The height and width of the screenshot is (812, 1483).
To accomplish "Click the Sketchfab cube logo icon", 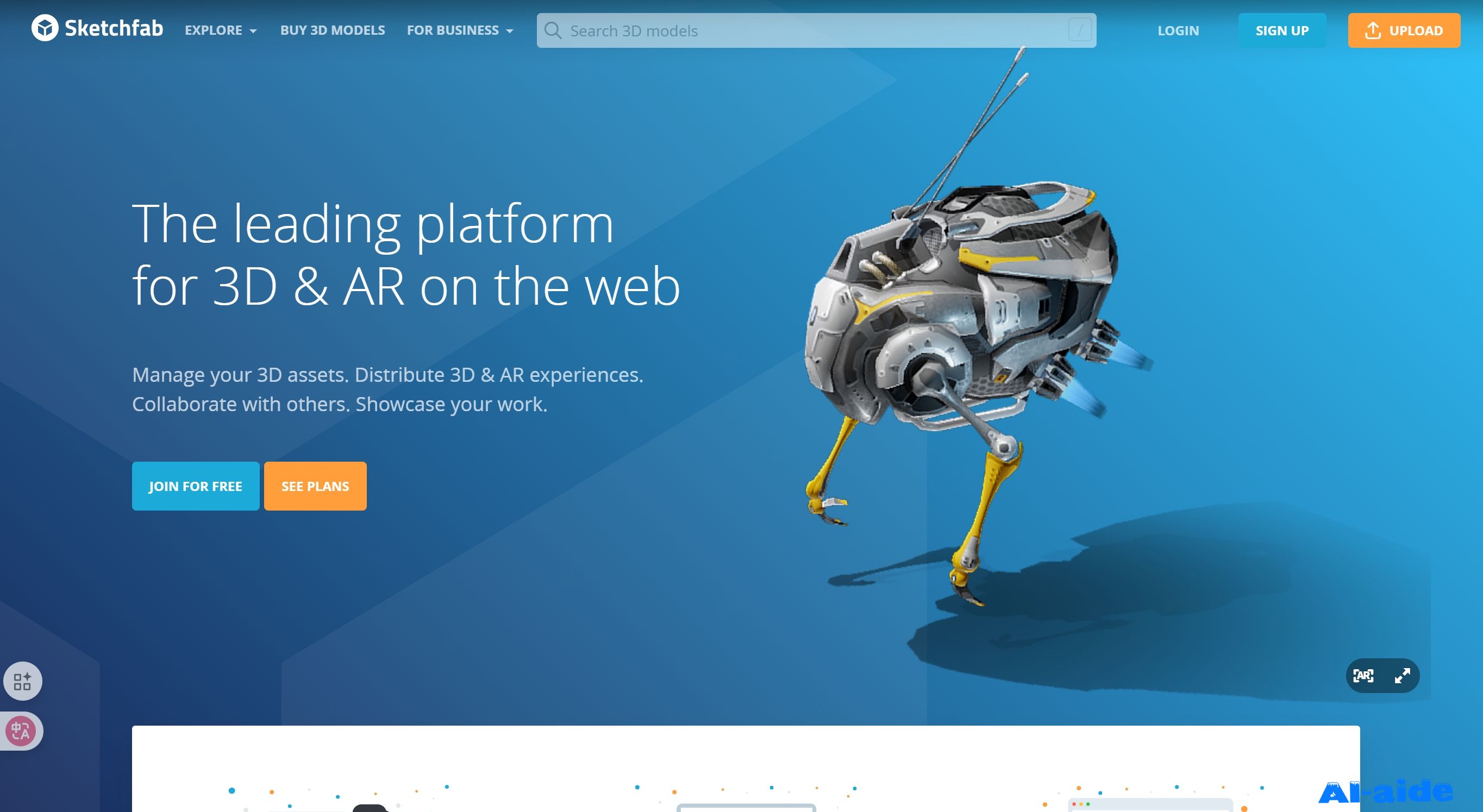I will point(45,28).
